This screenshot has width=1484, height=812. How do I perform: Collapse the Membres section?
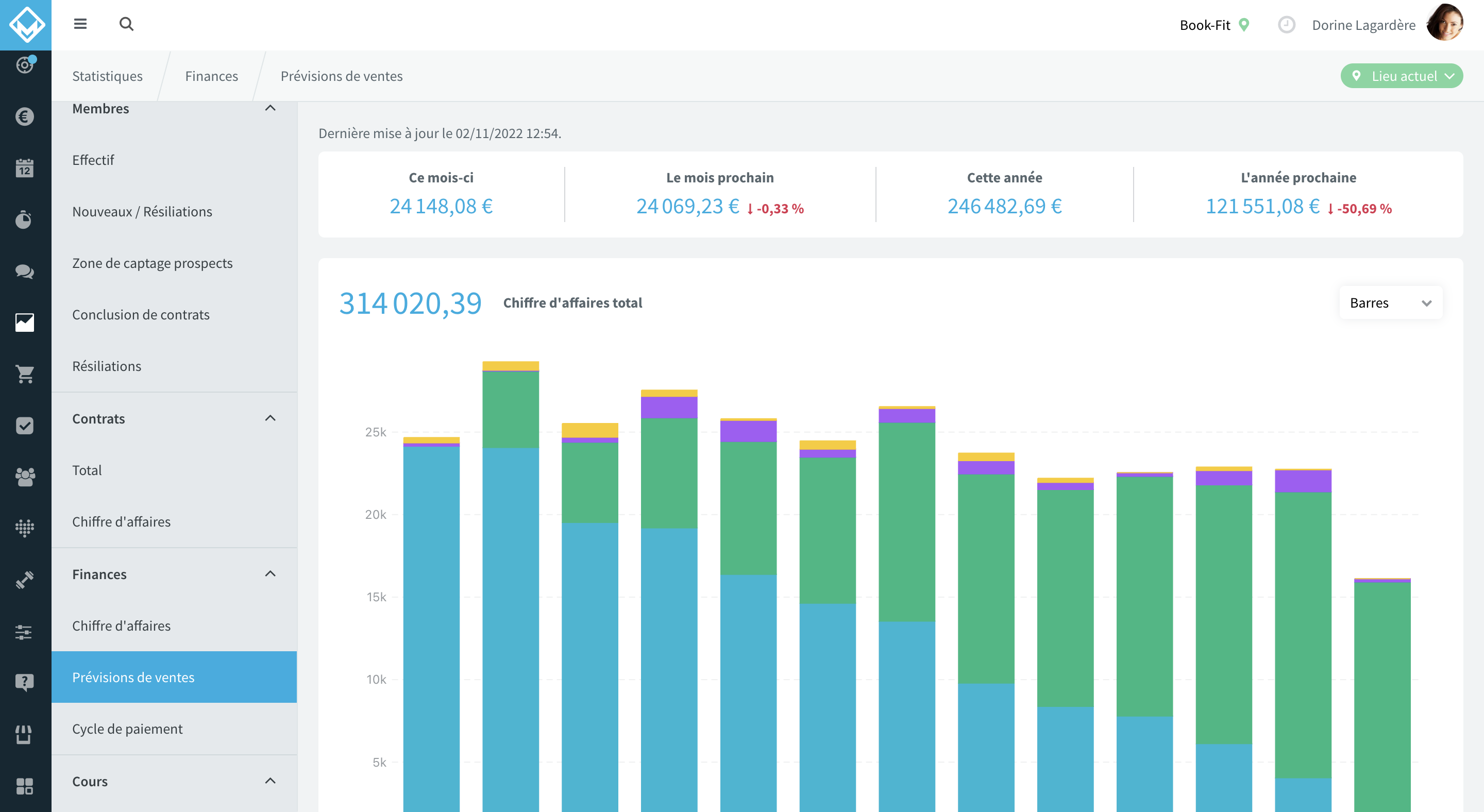point(270,108)
